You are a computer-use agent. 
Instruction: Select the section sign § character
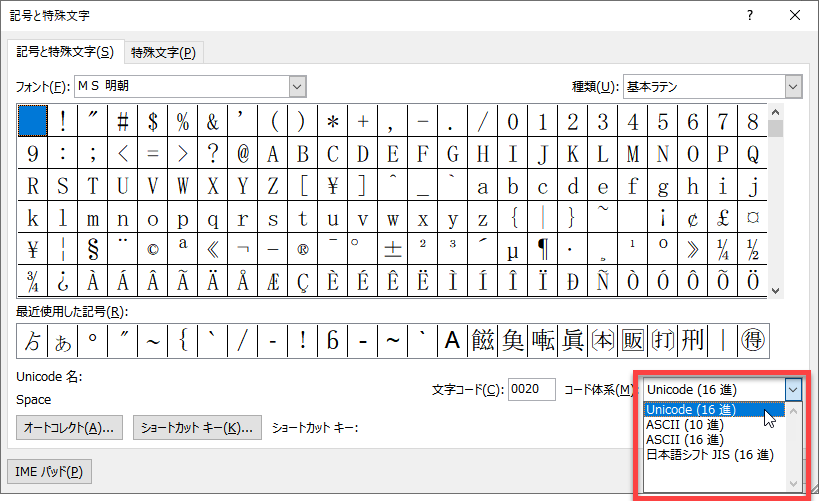[x=93, y=249]
